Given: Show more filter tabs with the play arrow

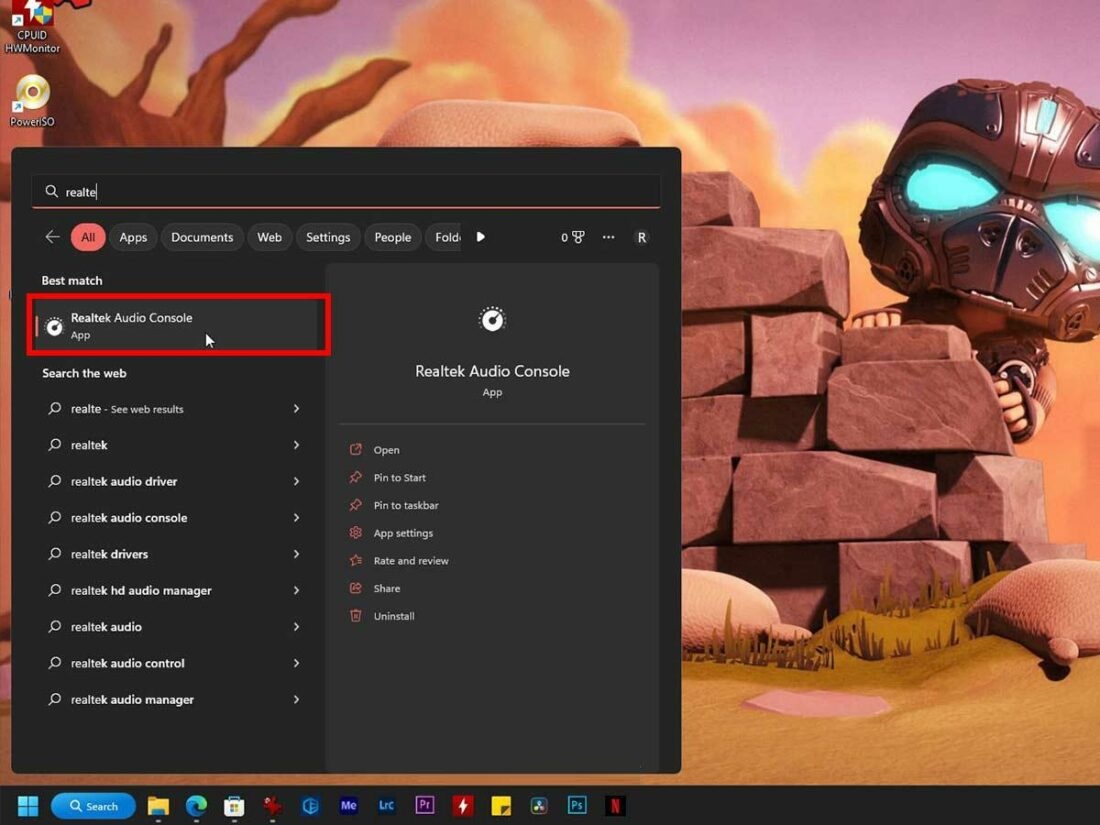Looking at the screenshot, I should click(x=481, y=237).
